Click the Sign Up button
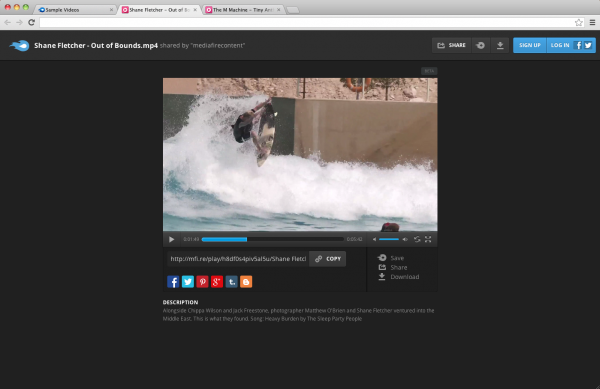The image size is (600, 389). tap(530, 45)
